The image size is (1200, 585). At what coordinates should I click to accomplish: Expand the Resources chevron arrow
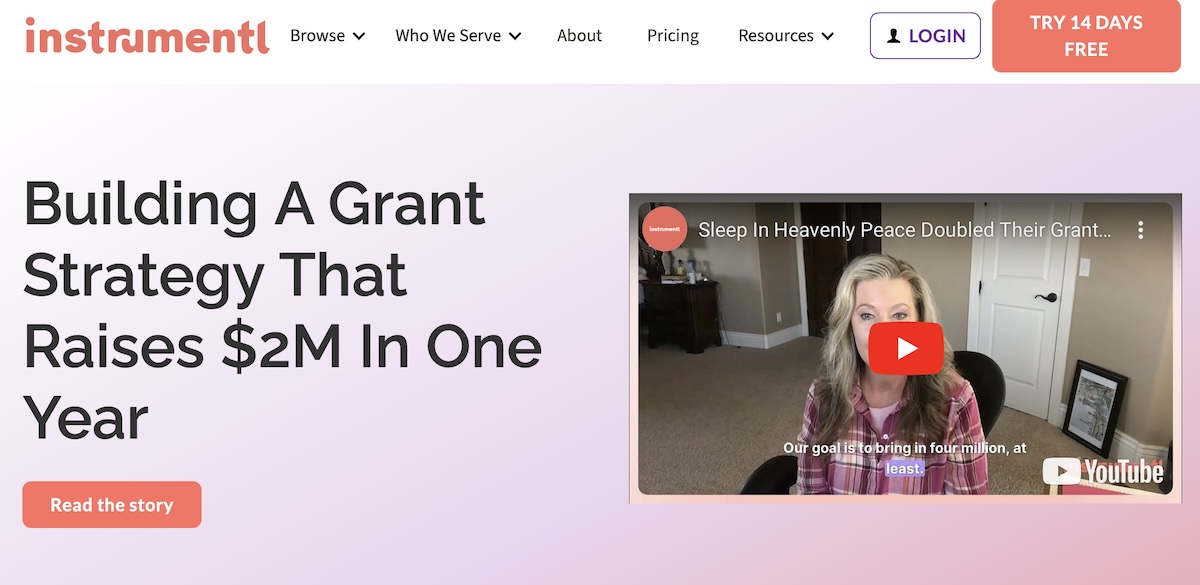pyautogui.click(x=827, y=37)
